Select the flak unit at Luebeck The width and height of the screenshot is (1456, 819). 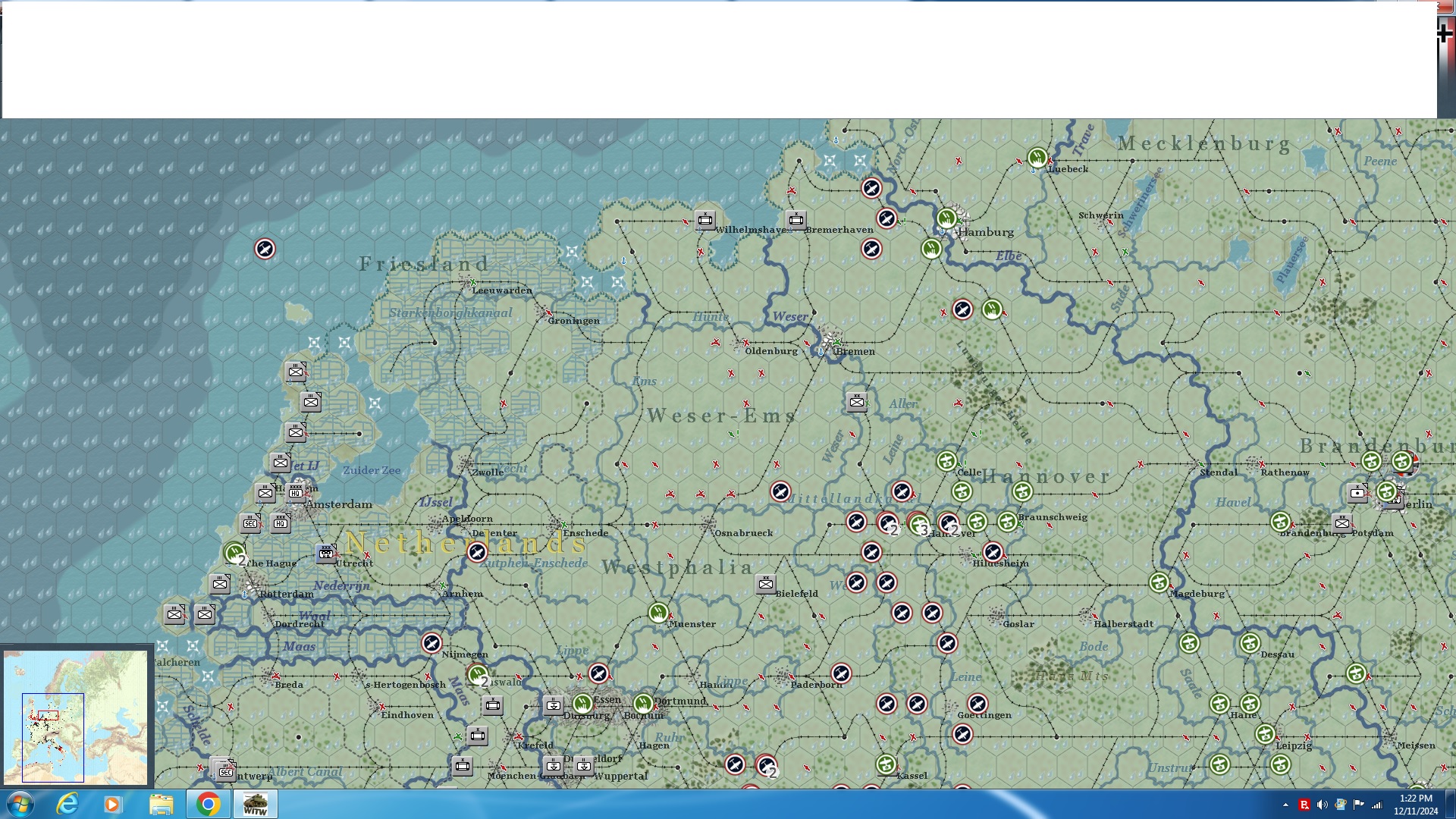[1037, 158]
